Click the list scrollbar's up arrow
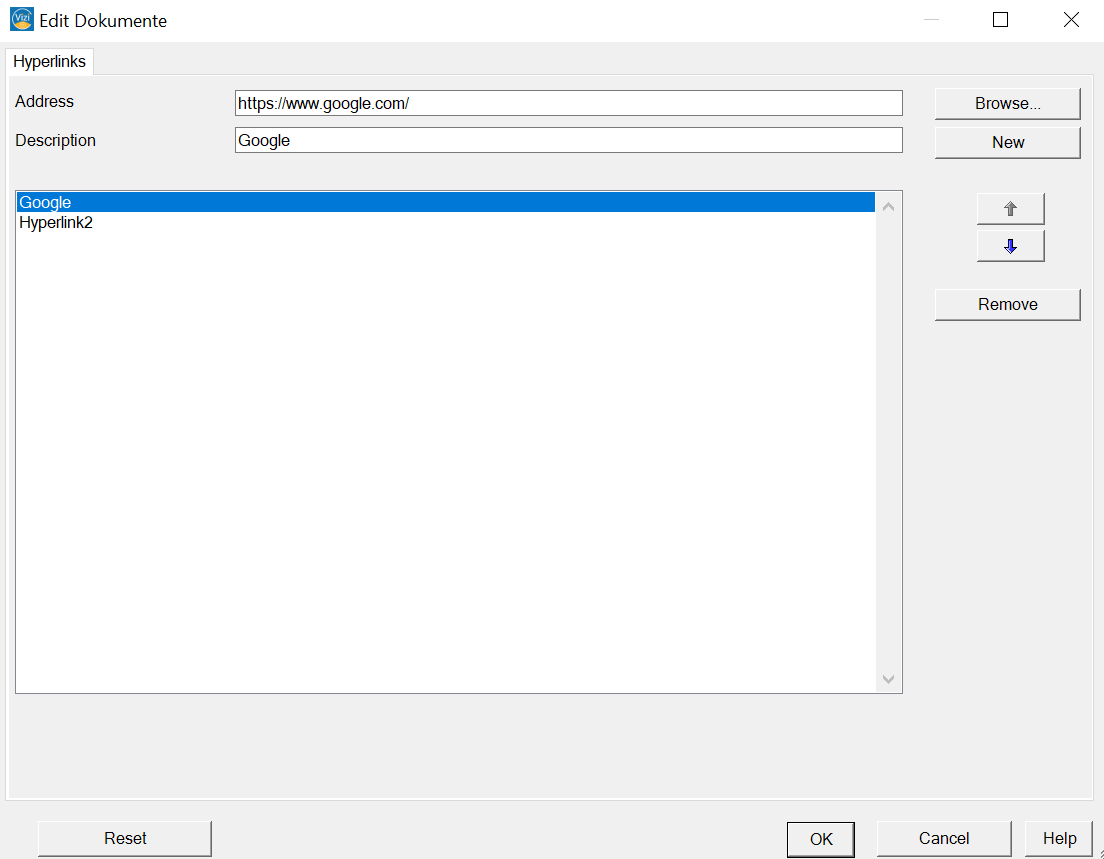This screenshot has height=859, width=1104. click(888, 206)
